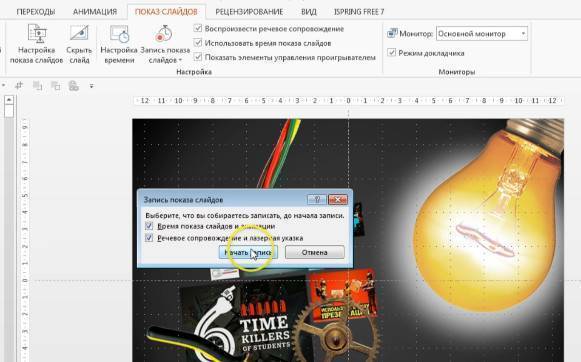Image resolution: width=581 pixels, height=362 pixels.
Task: Switch to the АНИМАЦИЯ tab
Action: pyautogui.click(x=95, y=12)
